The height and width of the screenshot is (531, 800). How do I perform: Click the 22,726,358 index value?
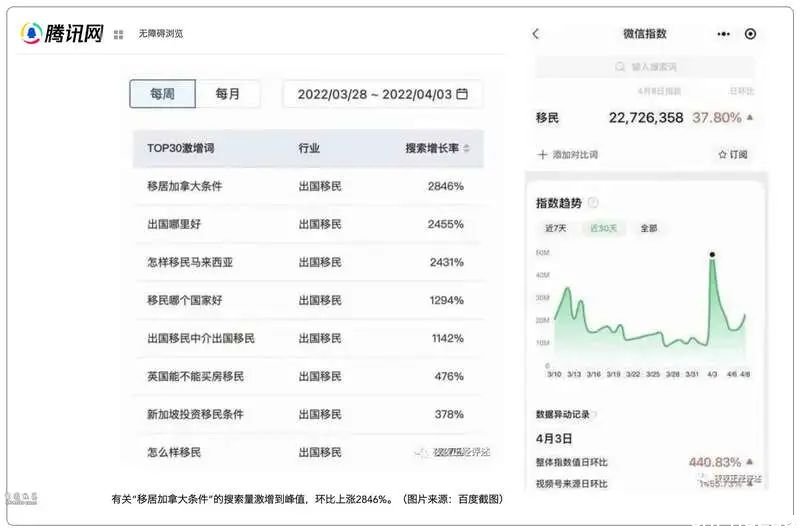646,118
